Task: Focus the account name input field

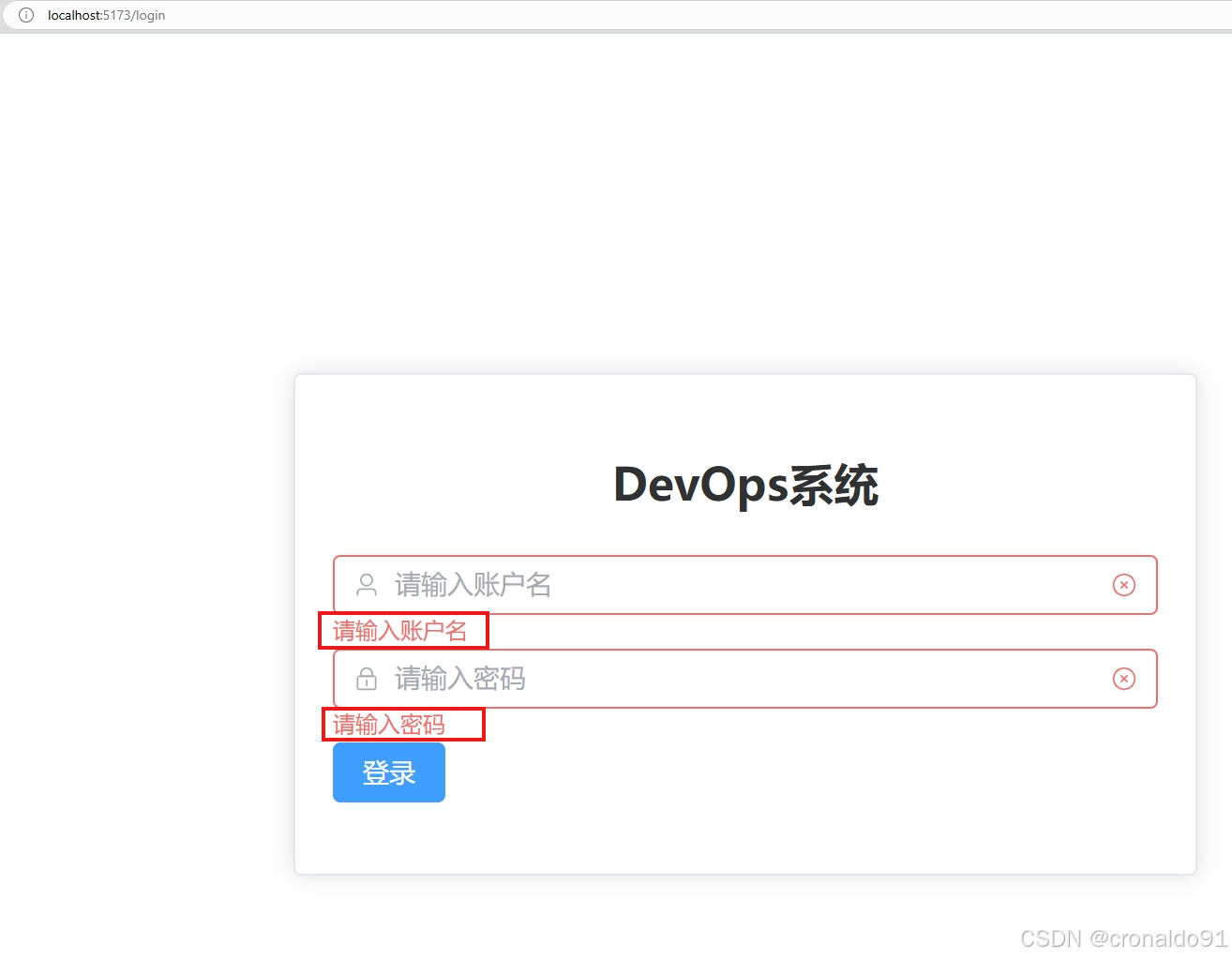Action: pyautogui.click(x=745, y=585)
